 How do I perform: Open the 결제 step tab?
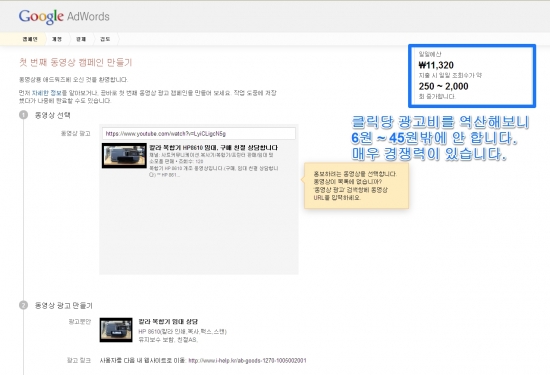point(81,39)
